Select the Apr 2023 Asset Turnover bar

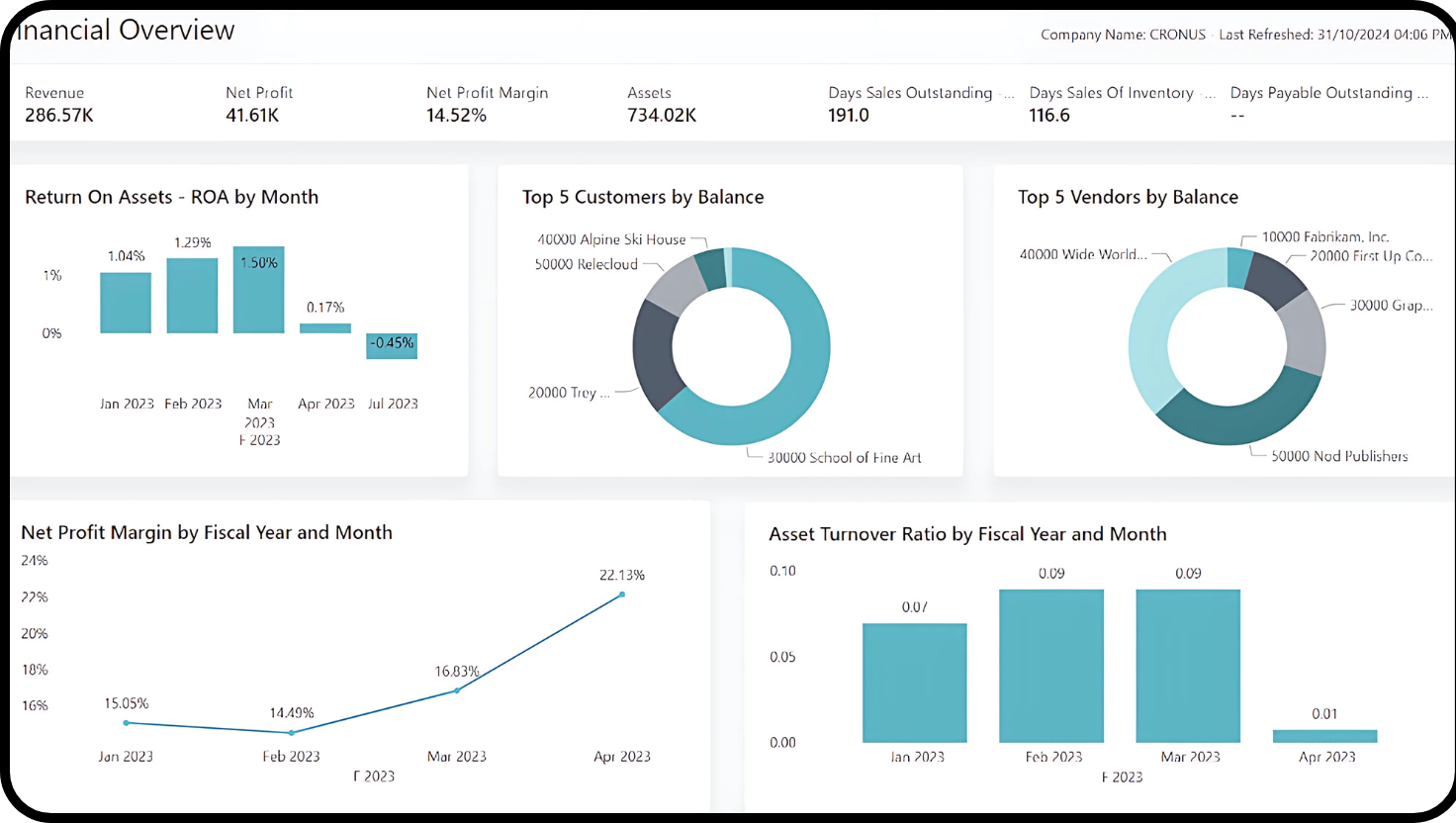[1324, 736]
